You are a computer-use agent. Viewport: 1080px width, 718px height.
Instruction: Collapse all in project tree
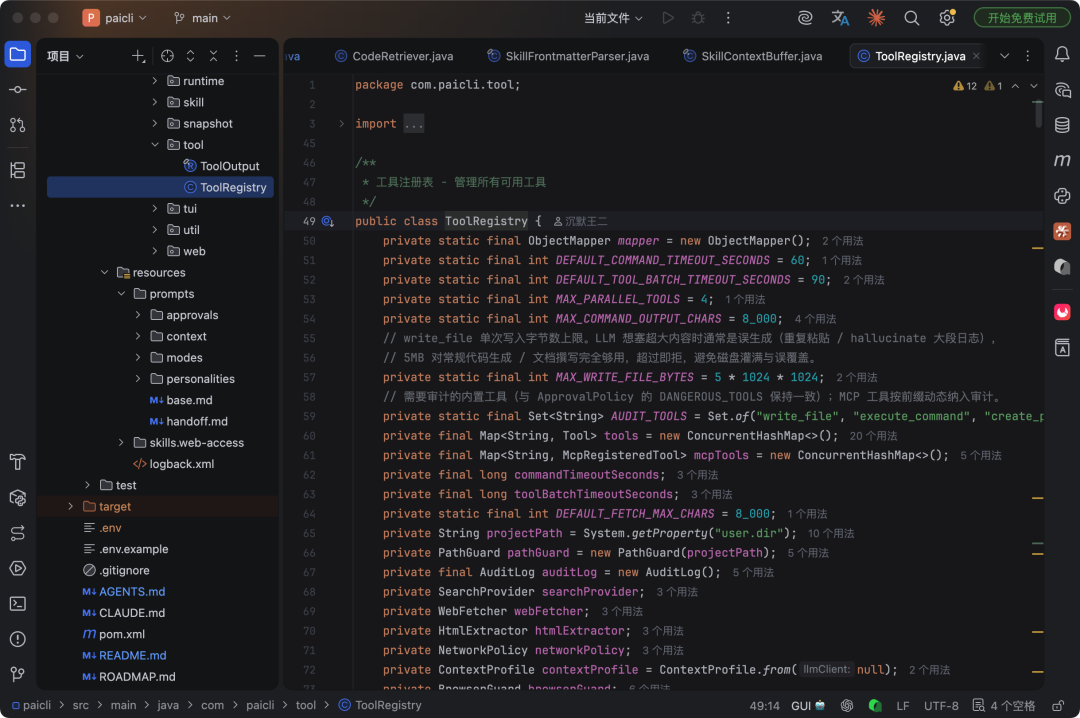click(214, 56)
